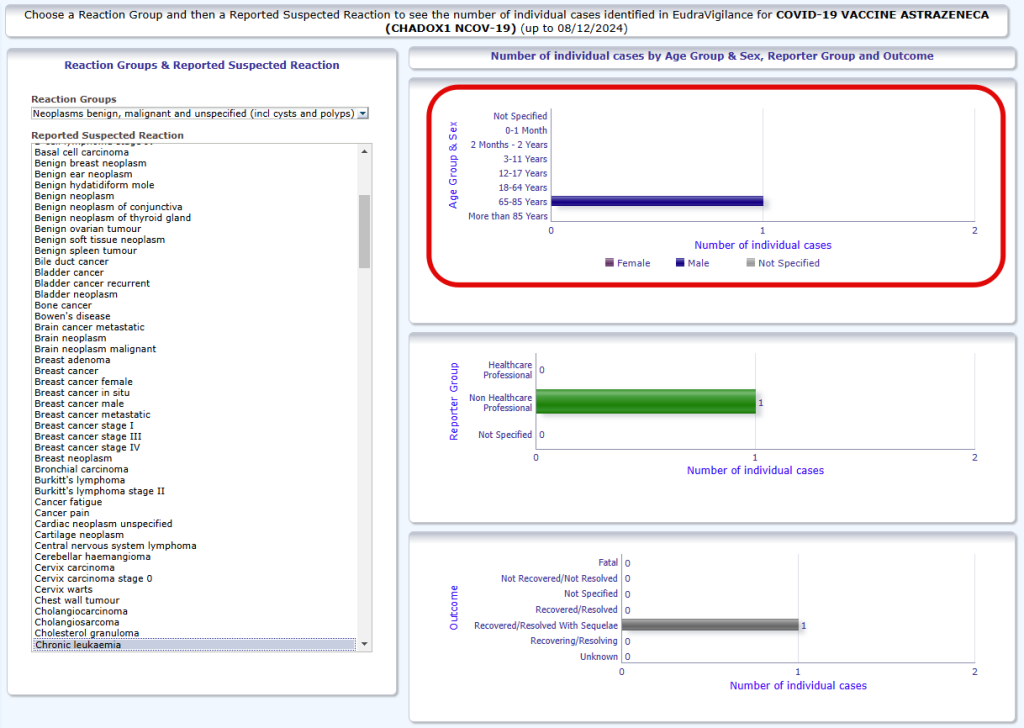The height and width of the screenshot is (728, 1024).
Task: Click the Non Healthcare Professional green bar
Action: coord(646,402)
